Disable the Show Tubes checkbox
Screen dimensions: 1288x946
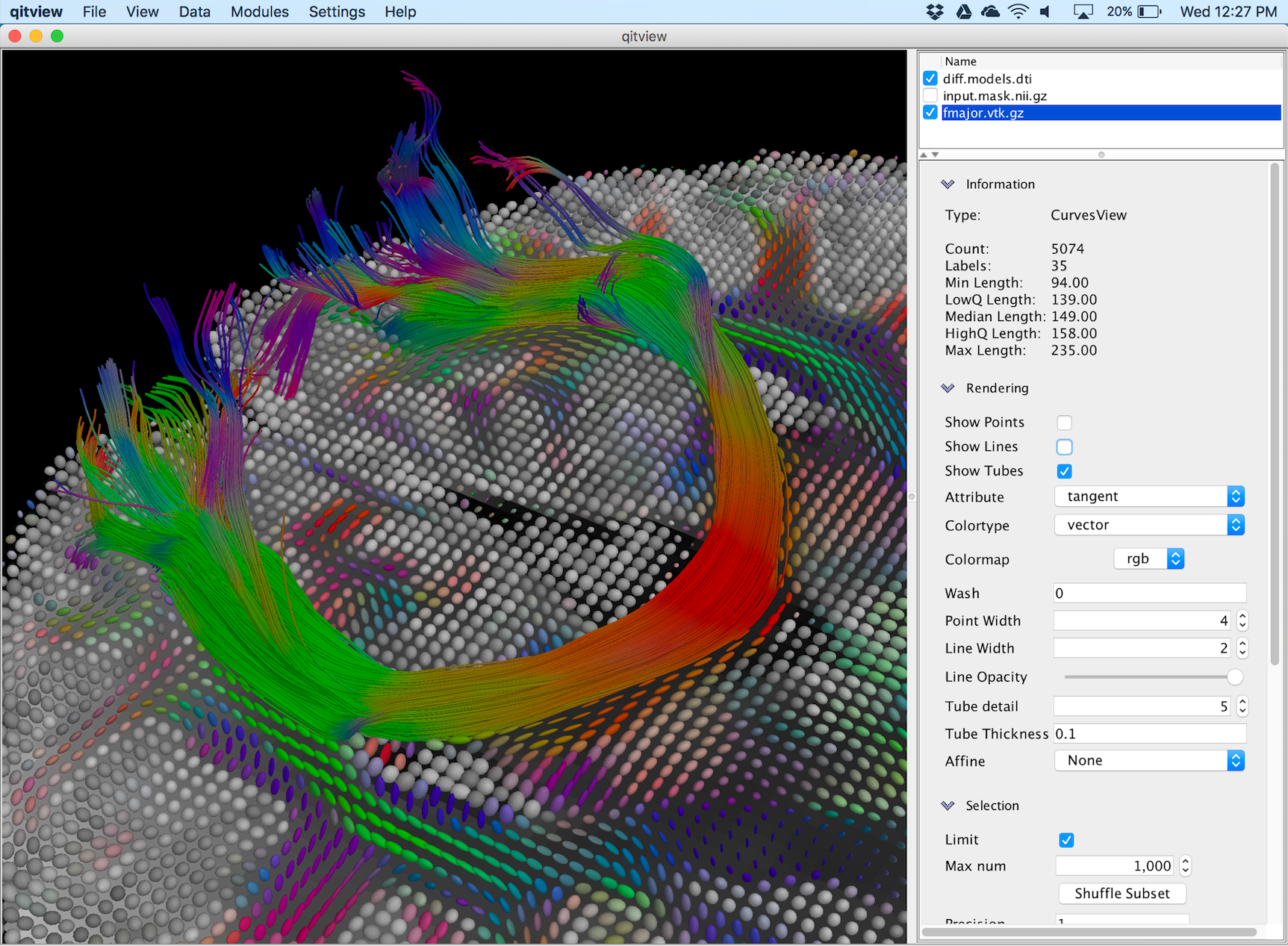[x=1064, y=471]
